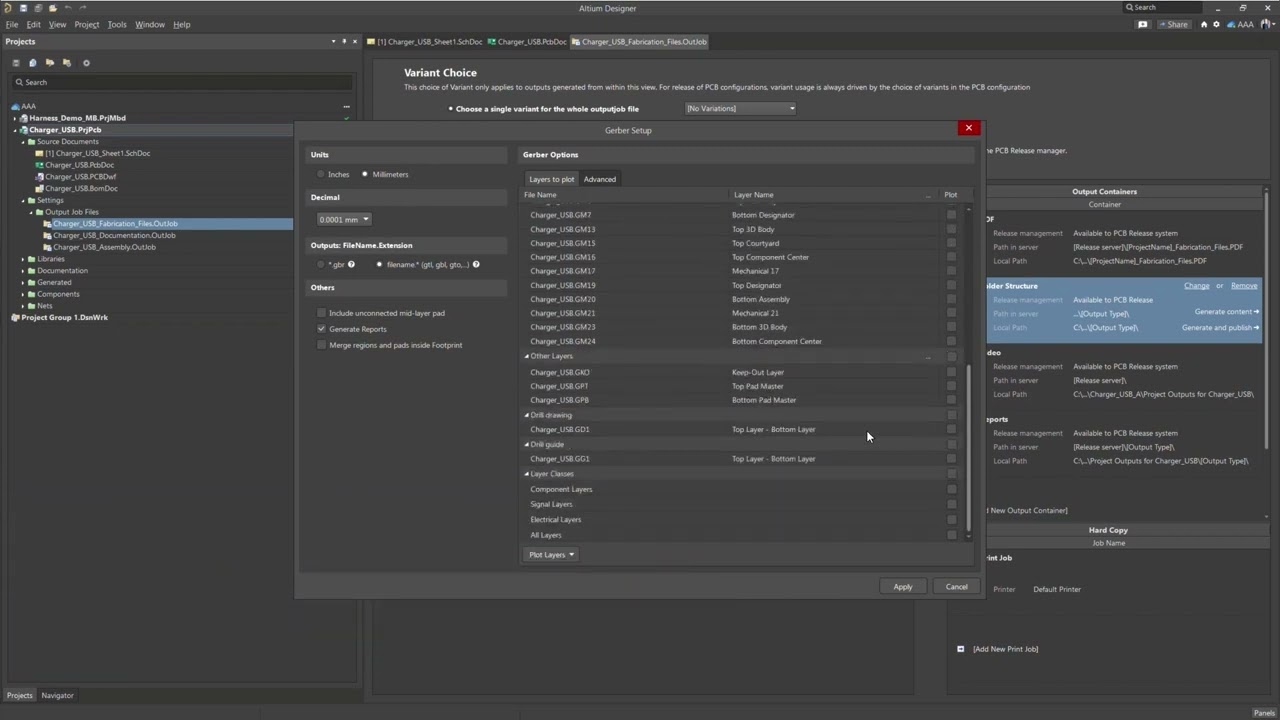Viewport: 1280px width, 720px height.
Task: Click the Apply button
Action: point(902,587)
